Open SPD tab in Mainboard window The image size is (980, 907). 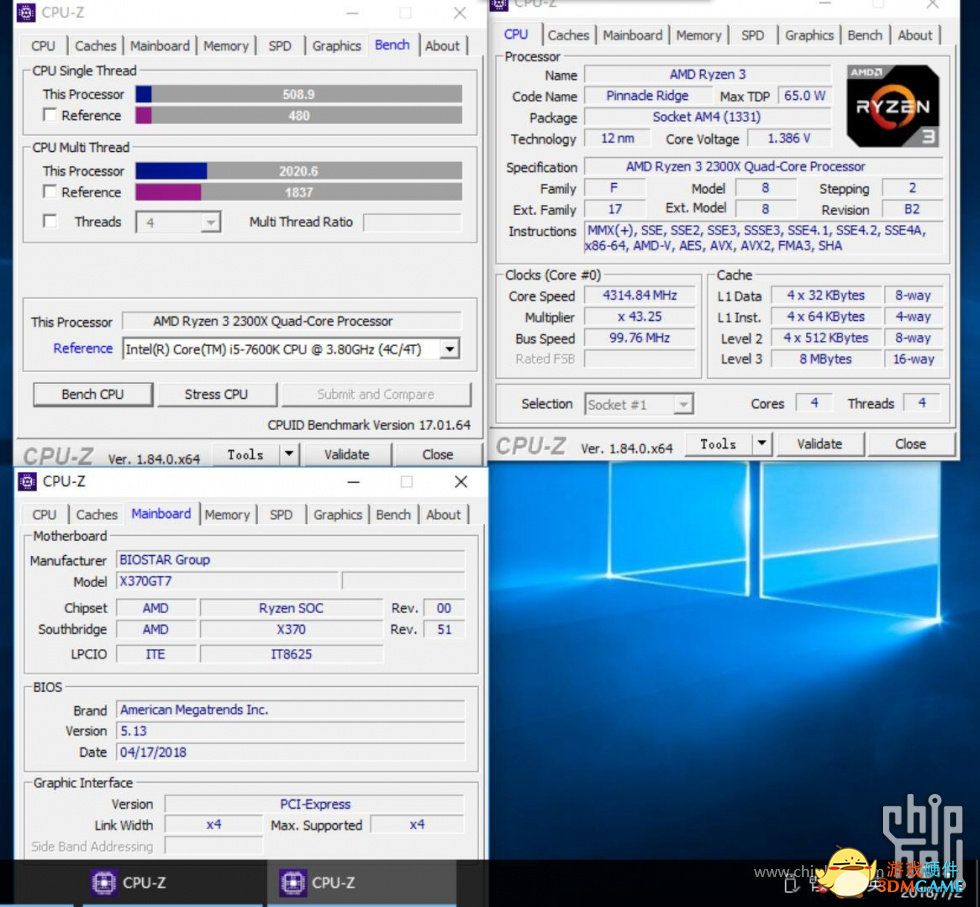click(281, 514)
